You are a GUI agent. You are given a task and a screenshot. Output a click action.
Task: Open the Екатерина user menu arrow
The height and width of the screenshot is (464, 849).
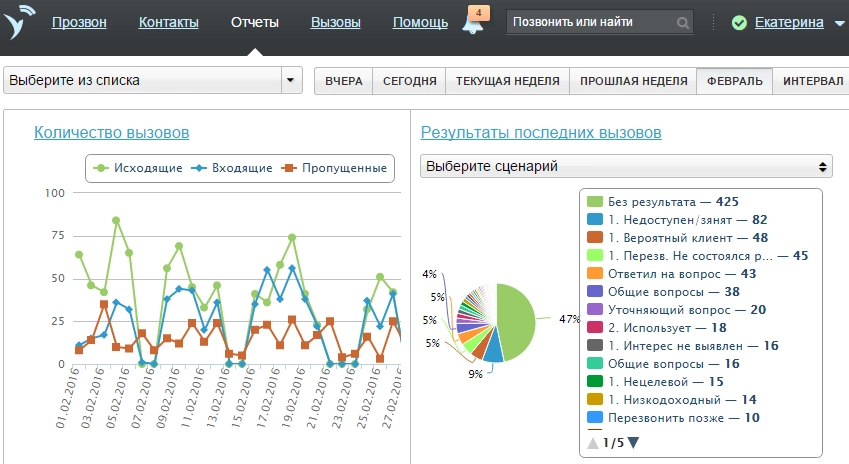click(838, 22)
